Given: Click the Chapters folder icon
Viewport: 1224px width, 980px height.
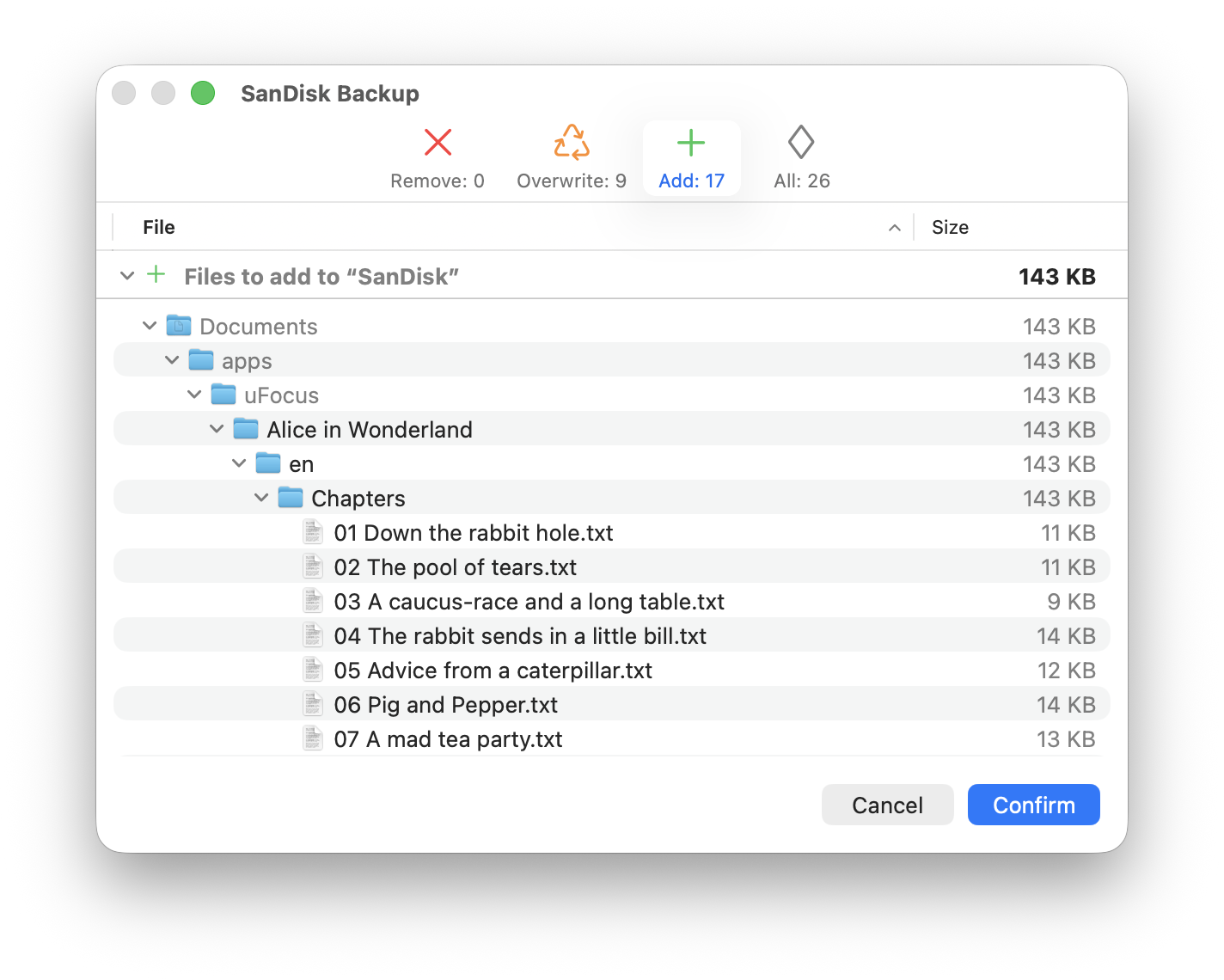Looking at the screenshot, I should click(x=291, y=498).
